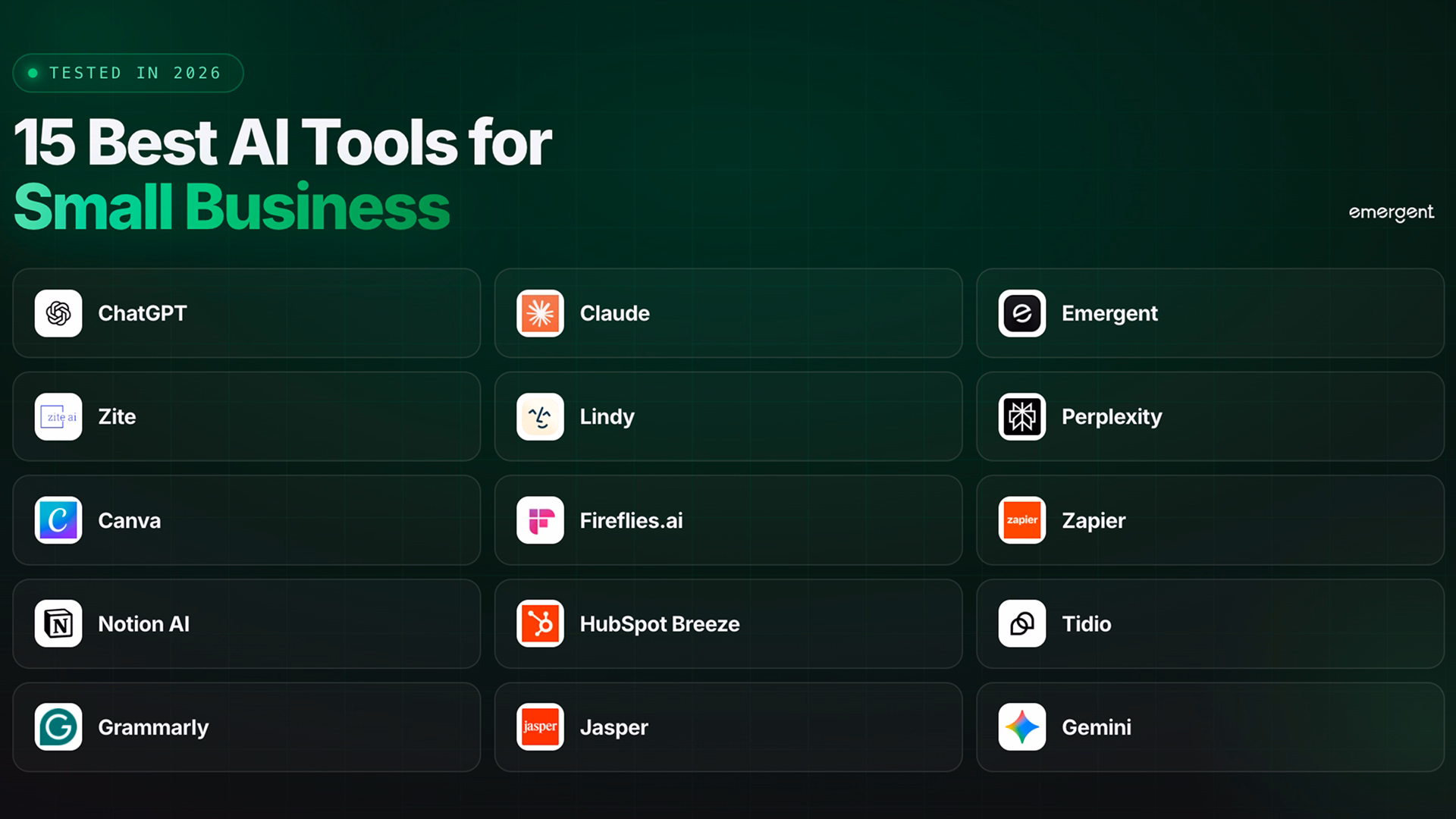Click the green 'Small Business' heading

(x=232, y=206)
